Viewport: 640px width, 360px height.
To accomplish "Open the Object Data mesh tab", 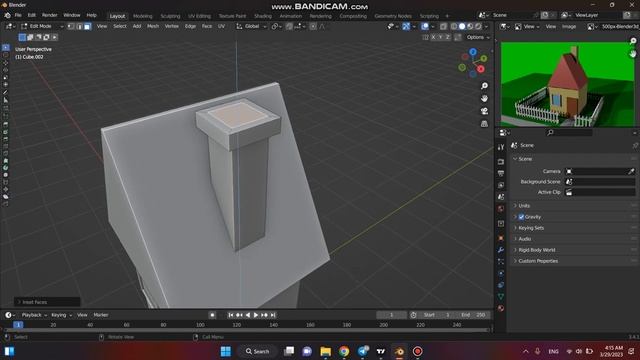I will 501,296.
